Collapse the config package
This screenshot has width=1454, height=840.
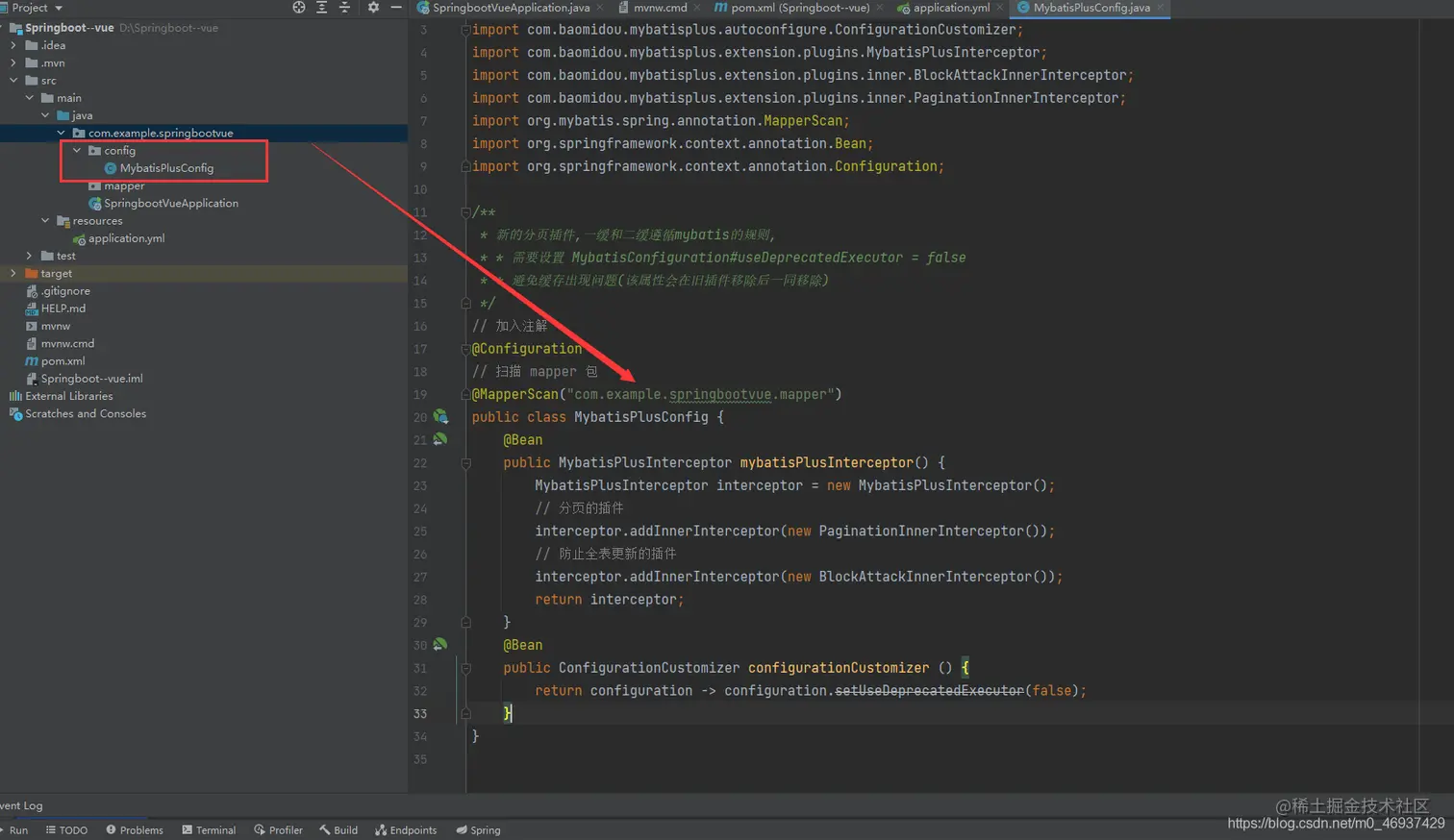(x=77, y=150)
